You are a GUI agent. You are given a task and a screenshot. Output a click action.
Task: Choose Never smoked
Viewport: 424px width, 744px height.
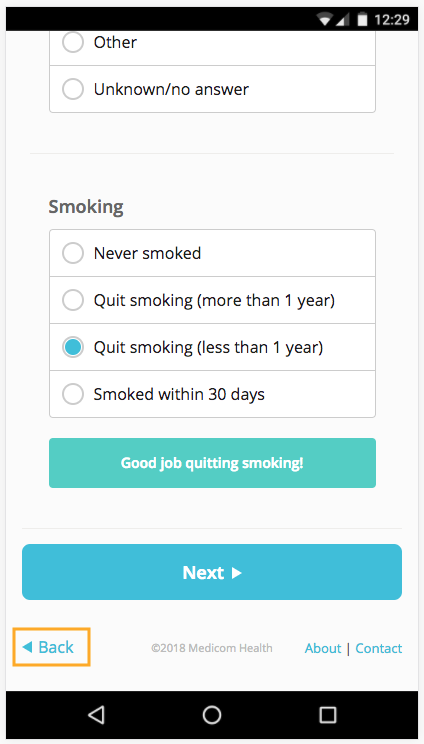click(212, 253)
